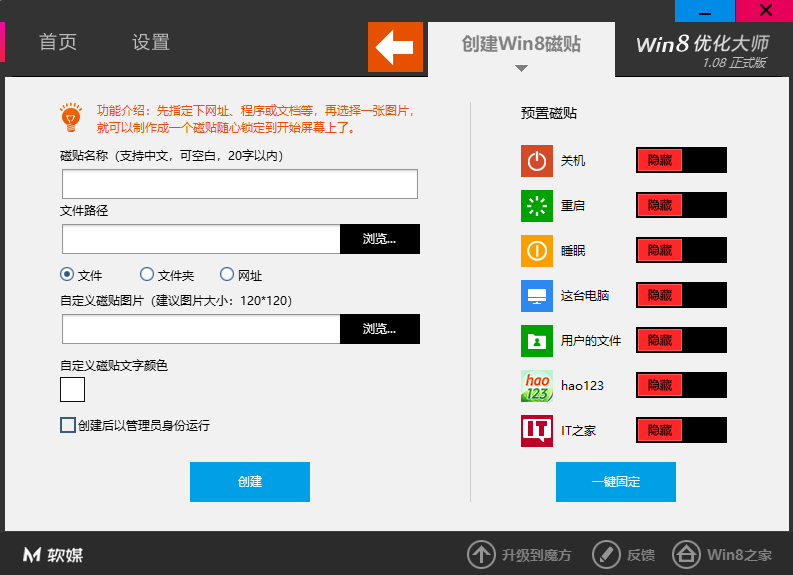The width and height of the screenshot is (793, 575).
Task: Enable 创建后以管理员身份运行 checkbox
Action: click(x=68, y=426)
